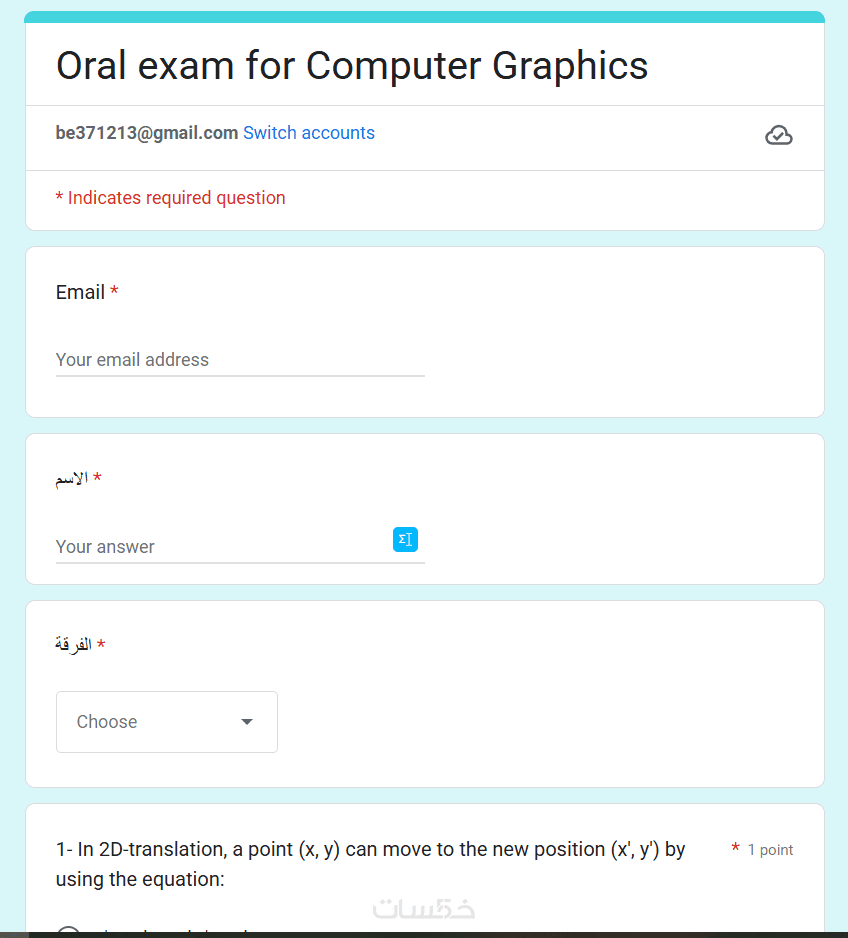Image resolution: width=848 pixels, height=938 pixels.
Task: Click the cloud saved-draft status icon
Action: pos(778,135)
